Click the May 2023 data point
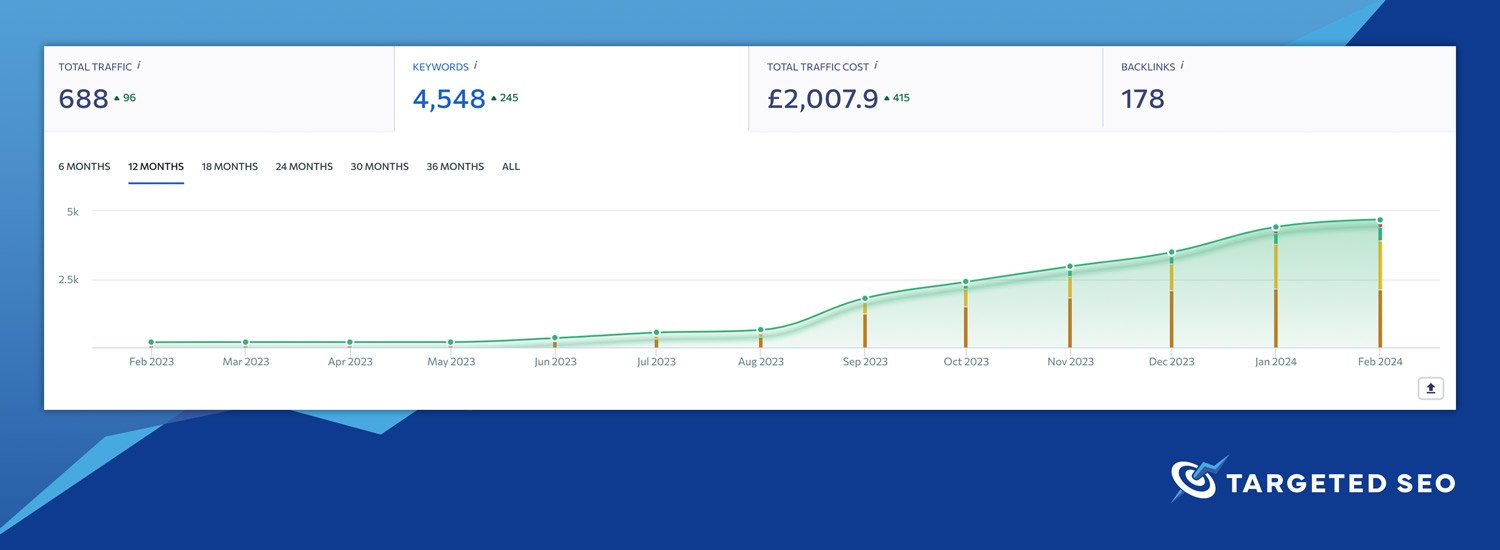 click(451, 343)
